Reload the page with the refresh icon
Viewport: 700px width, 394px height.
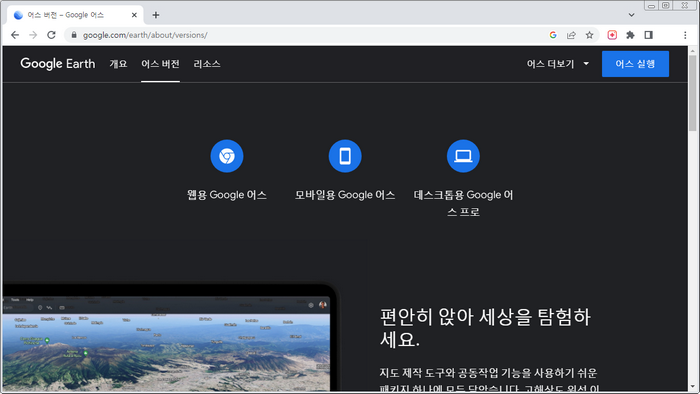point(51,35)
